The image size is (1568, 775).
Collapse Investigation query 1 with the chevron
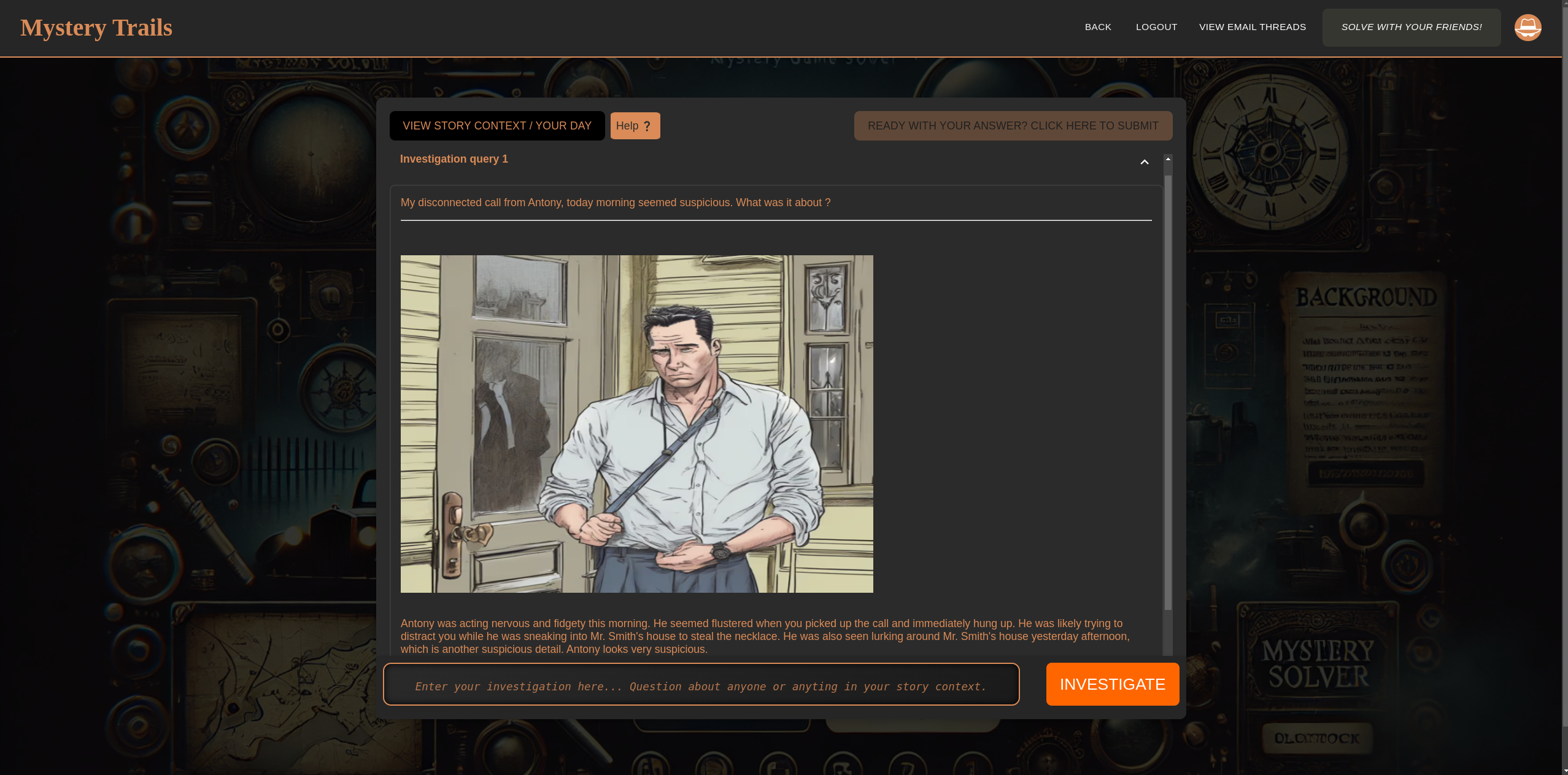pos(1144,162)
